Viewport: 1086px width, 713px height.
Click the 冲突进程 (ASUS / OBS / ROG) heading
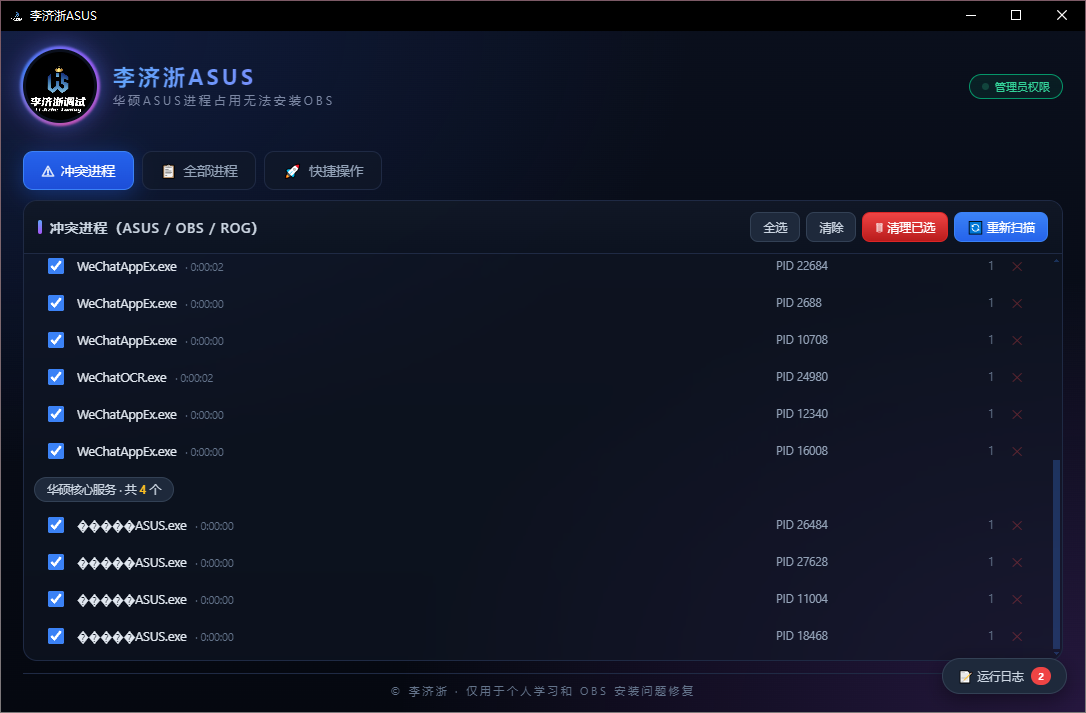[153, 228]
